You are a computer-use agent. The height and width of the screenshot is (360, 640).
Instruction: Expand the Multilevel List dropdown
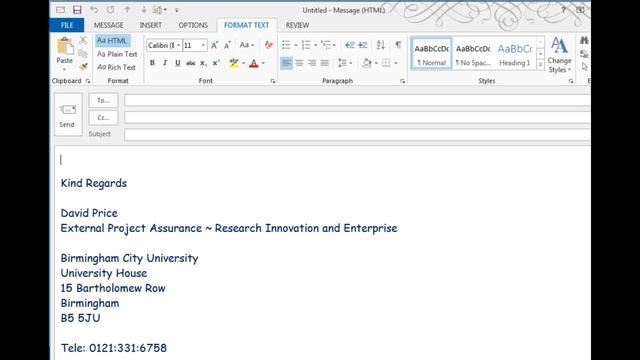click(x=334, y=45)
